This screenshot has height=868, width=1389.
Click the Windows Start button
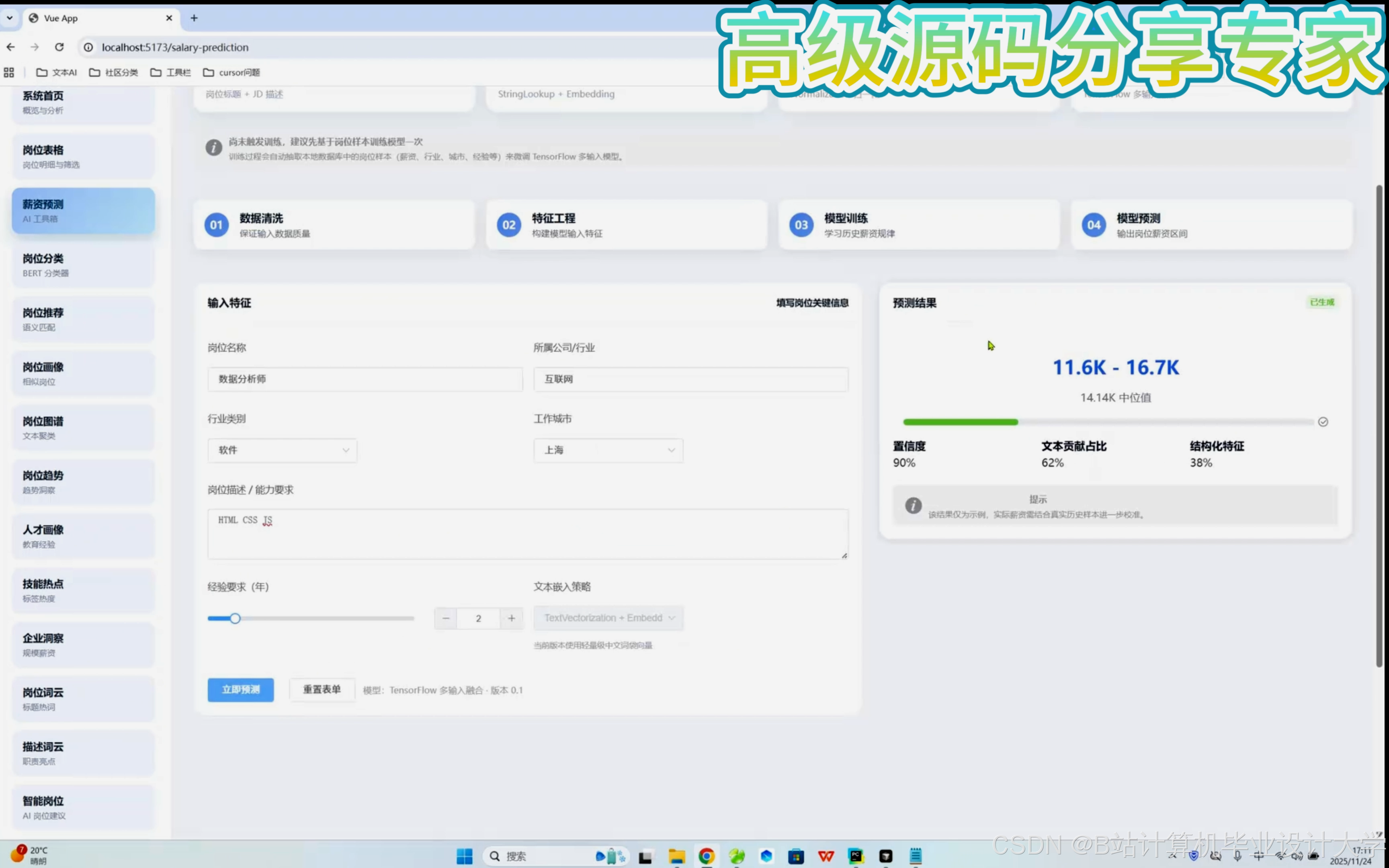(x=464, y=856)
